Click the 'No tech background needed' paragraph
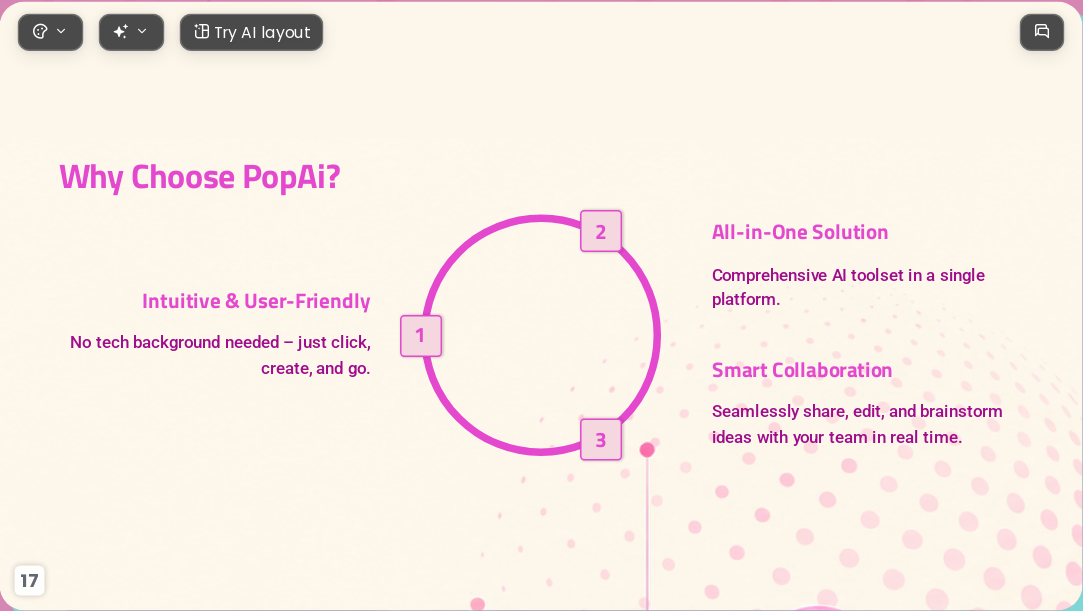1083x611 pixels. click(220, 355)
